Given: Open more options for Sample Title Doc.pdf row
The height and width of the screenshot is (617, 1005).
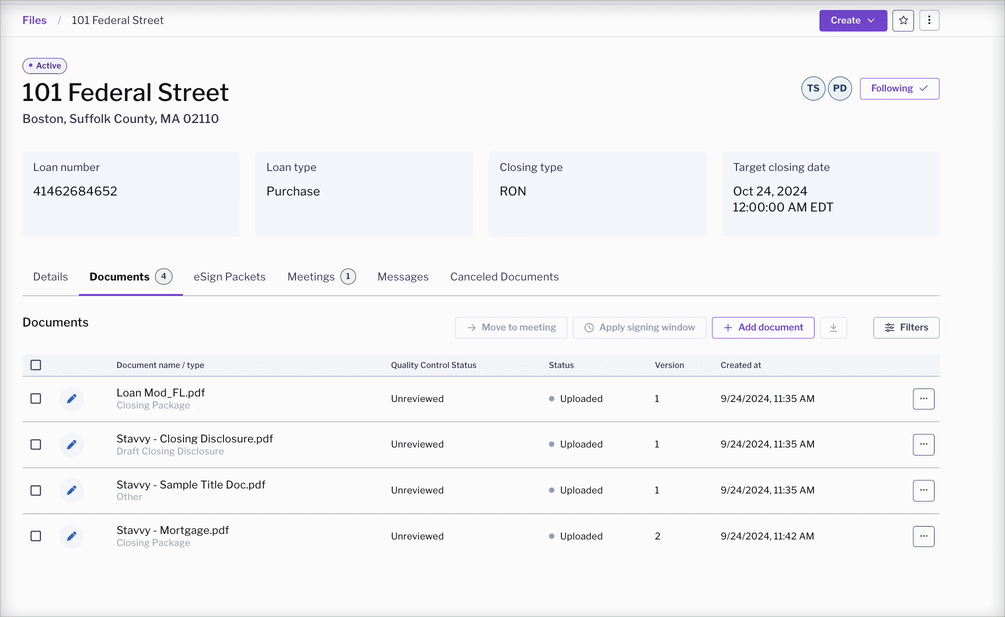Looking at the screenshot, I should click(924, 490).
